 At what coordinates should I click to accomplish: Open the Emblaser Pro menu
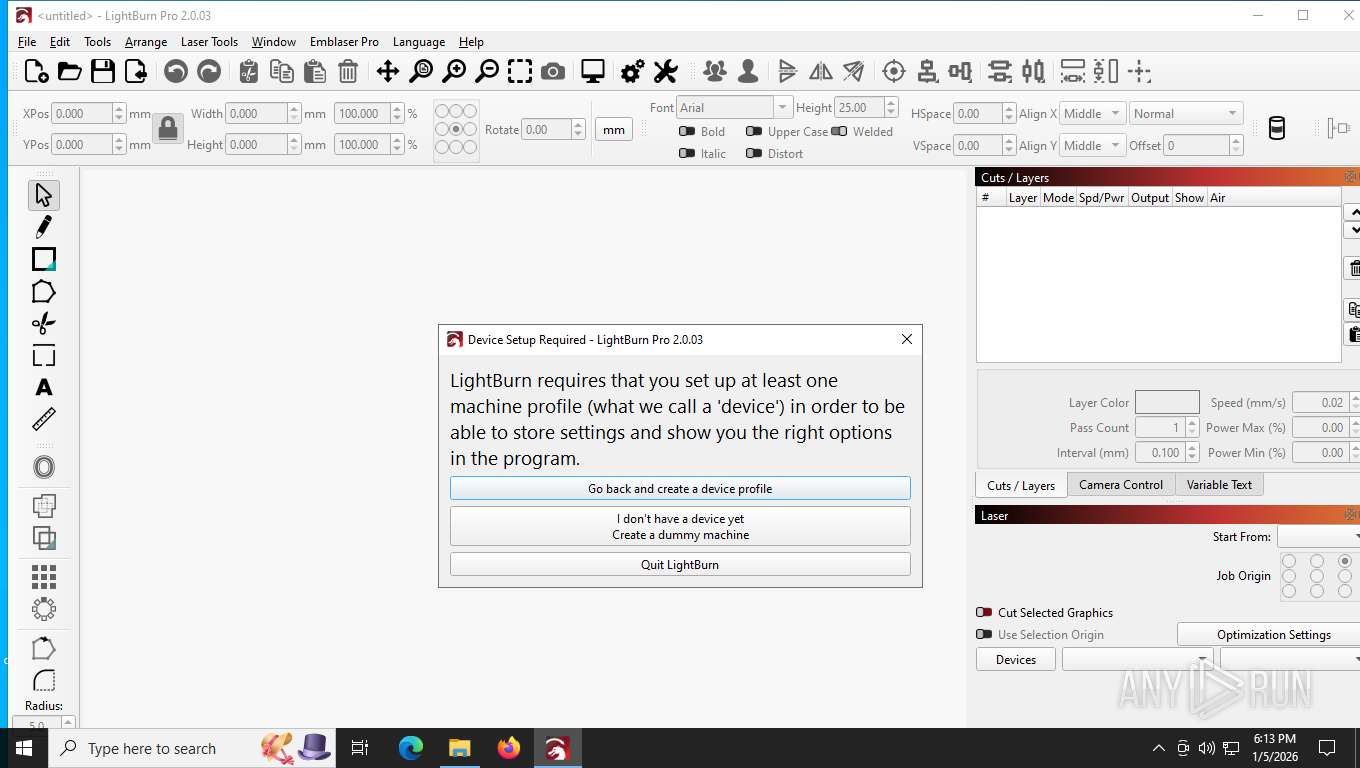(x=344, y=42)
